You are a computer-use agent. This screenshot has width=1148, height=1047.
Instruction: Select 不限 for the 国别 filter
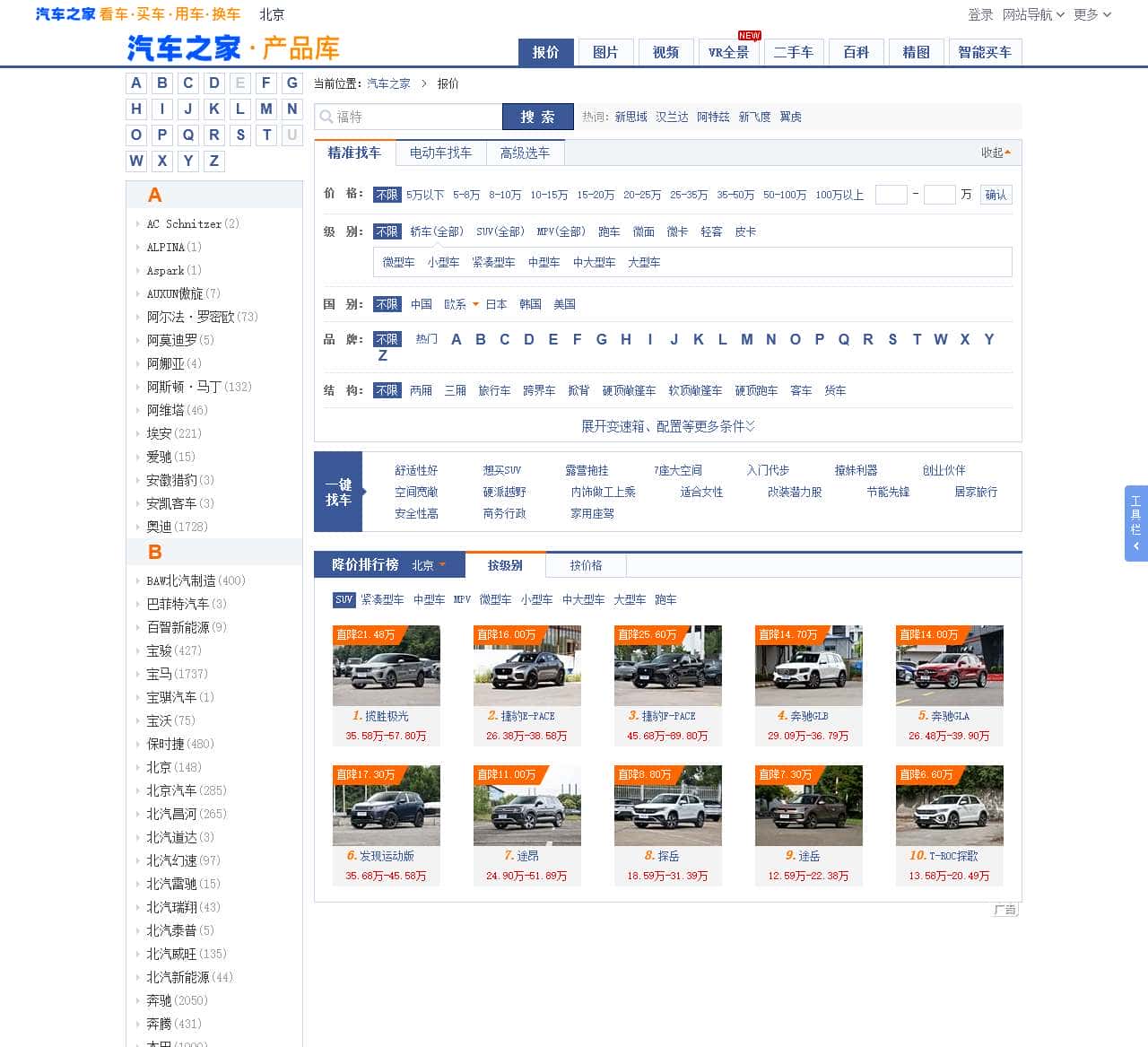(x=387, y=304)
